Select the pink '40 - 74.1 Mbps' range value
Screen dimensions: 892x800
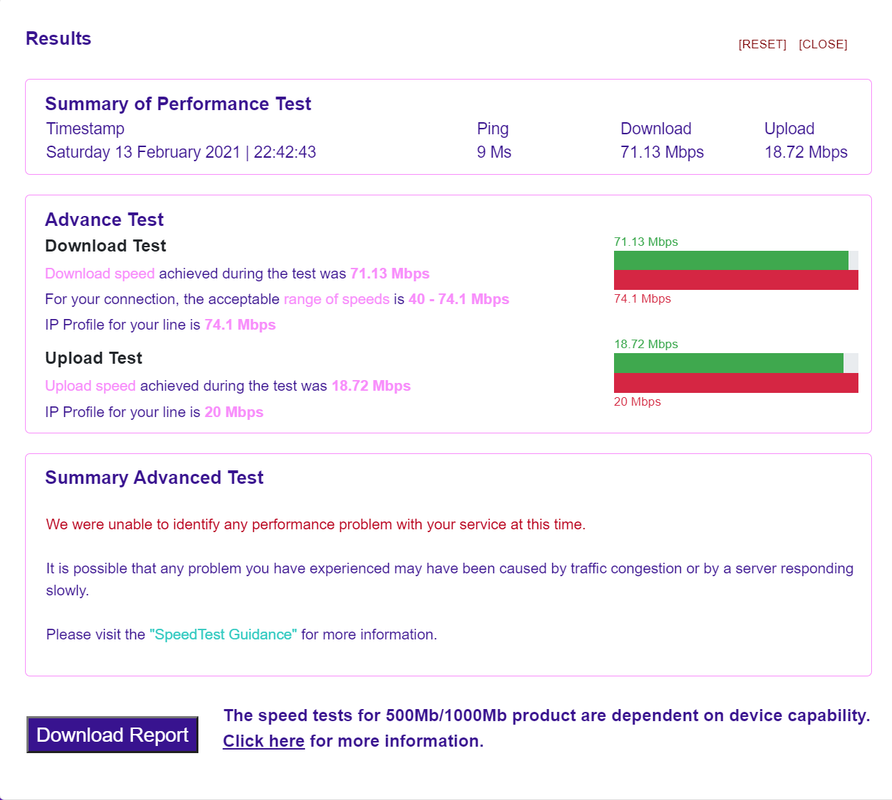[x=459, y=299]
